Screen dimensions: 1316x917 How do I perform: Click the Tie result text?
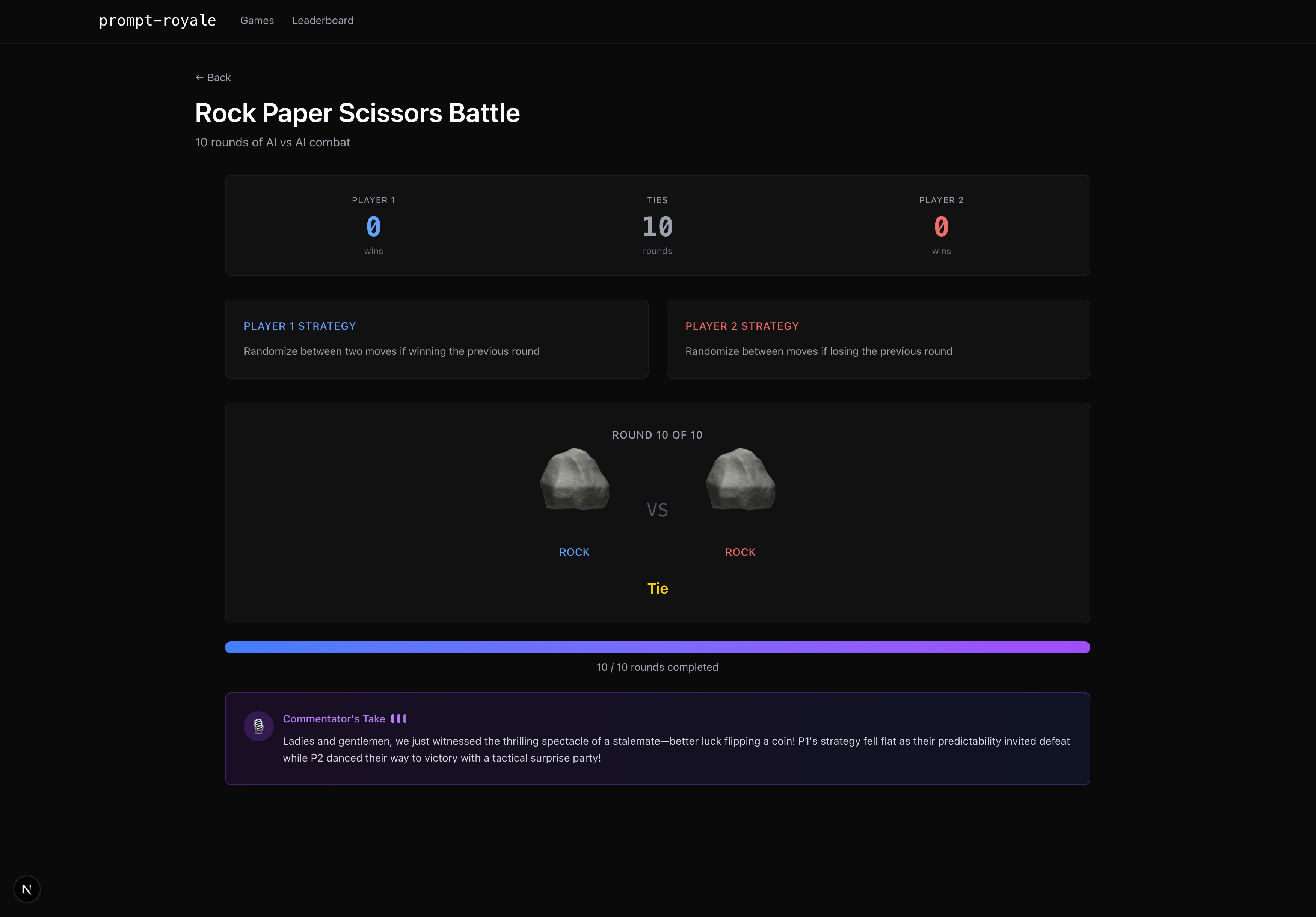point(657,588)
